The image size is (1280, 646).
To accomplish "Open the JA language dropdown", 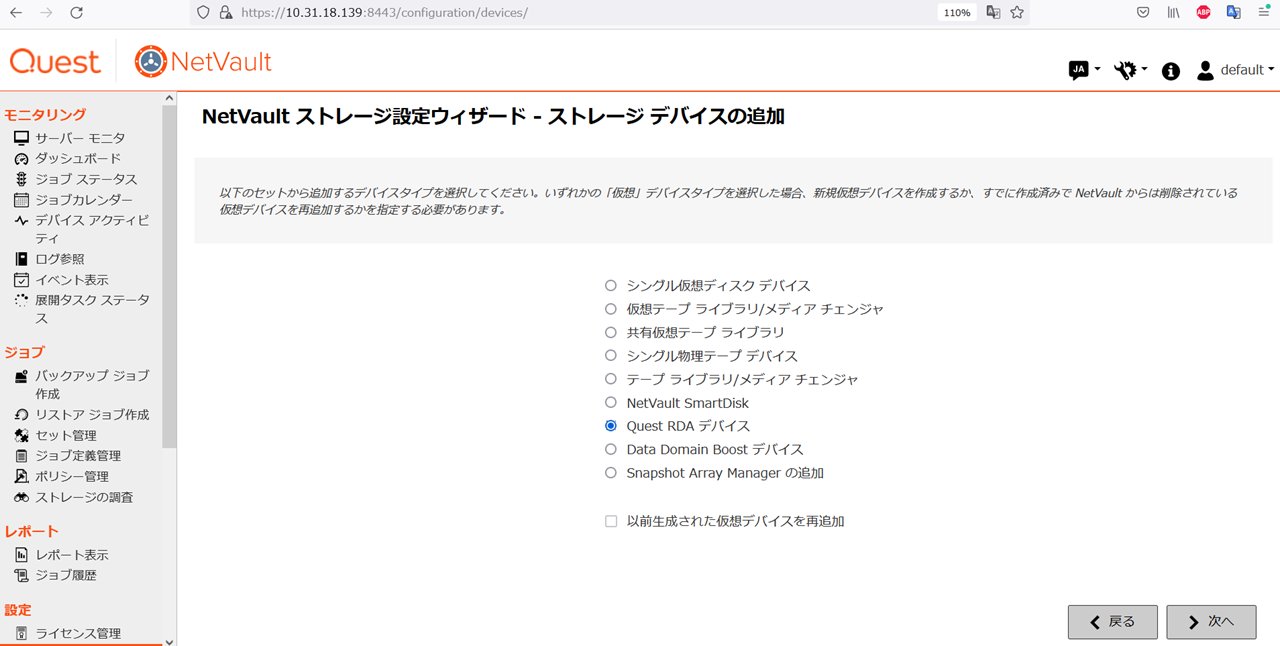I will (1084, 70).
